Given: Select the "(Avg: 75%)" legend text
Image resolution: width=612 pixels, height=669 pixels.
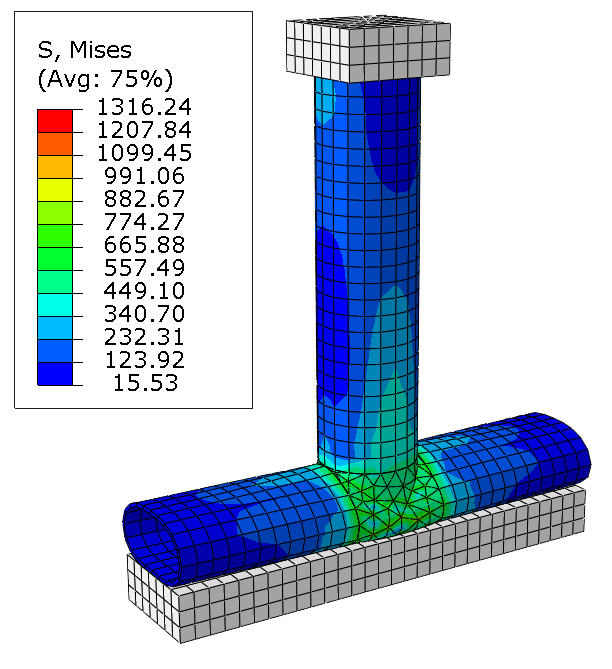Looking at the screenshot, I should coord(105,78).
